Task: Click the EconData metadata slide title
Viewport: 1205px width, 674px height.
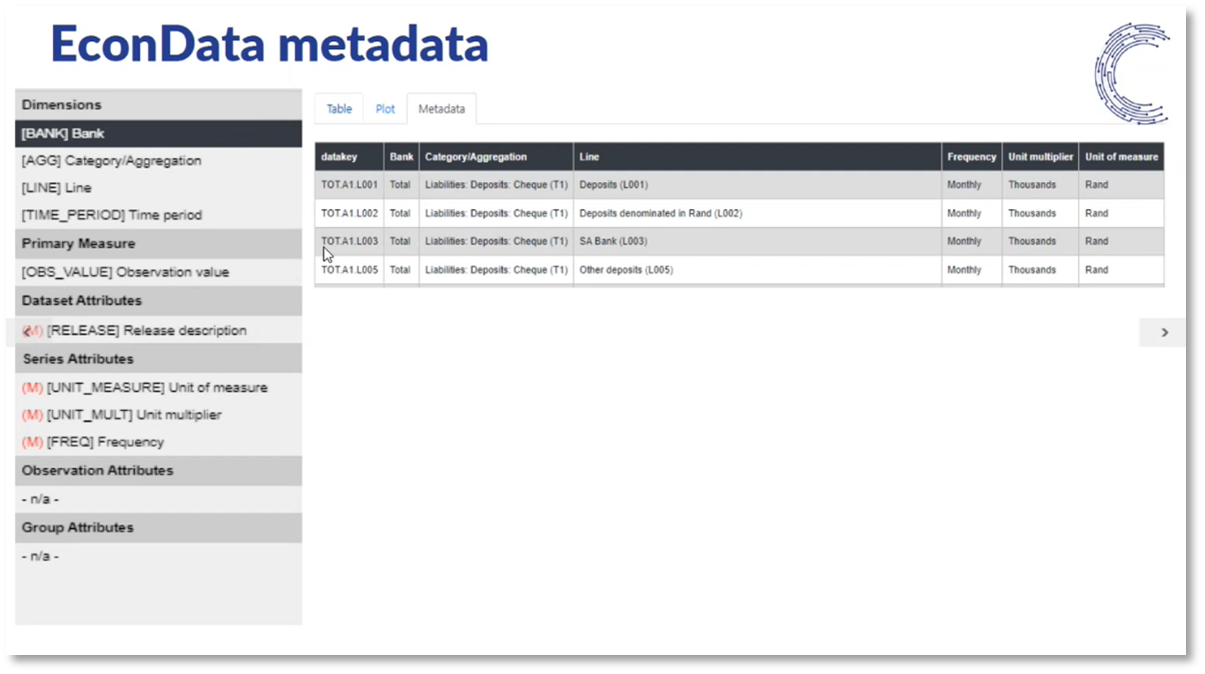Action: pos(270,44)
